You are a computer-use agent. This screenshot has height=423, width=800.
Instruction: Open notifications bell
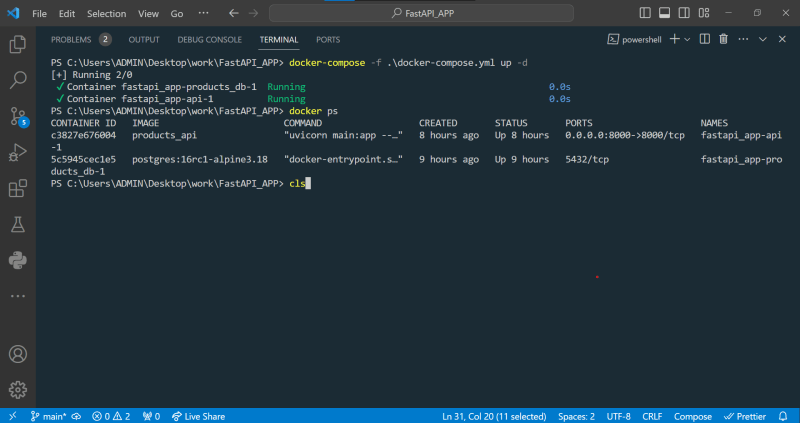click(x=783, y=416)
